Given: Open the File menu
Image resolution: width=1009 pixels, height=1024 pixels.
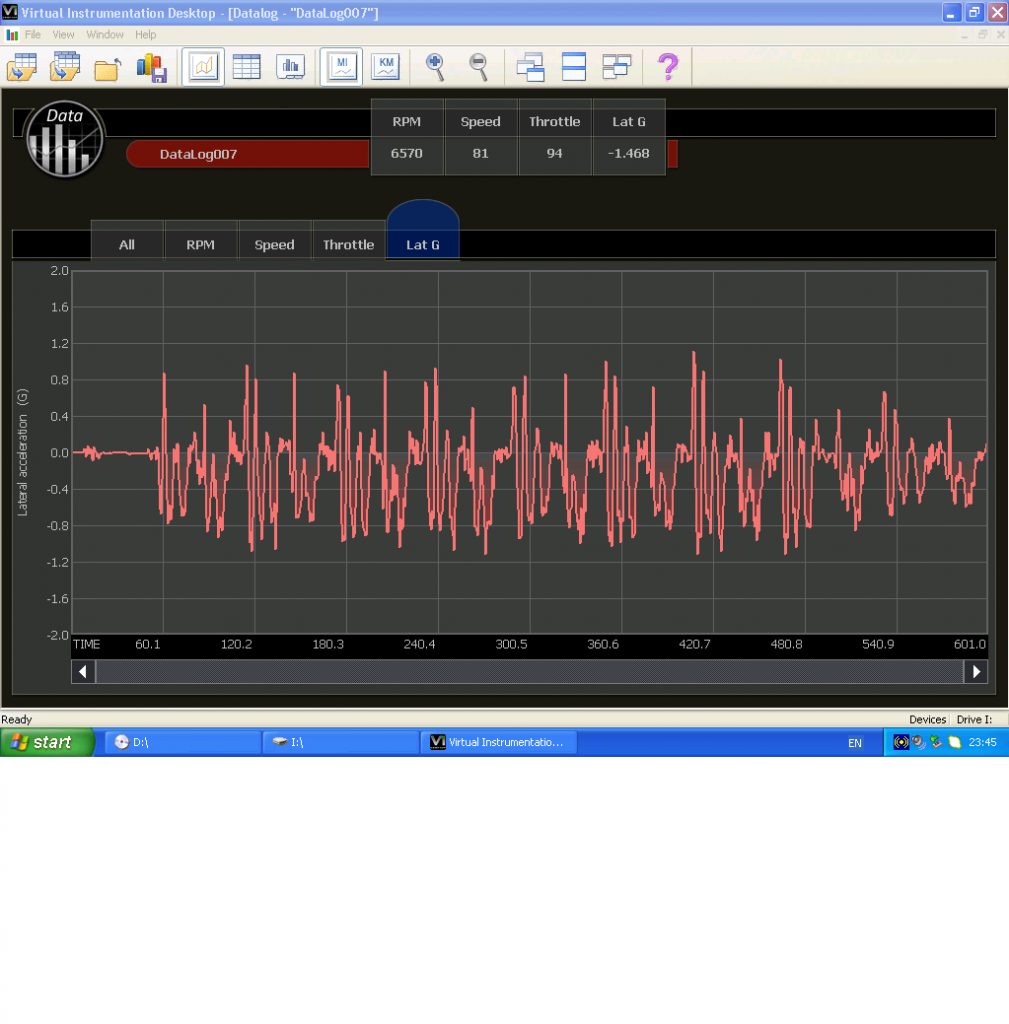Looking at the screenshot, I should pyautogui.click(x=33, y=35).
